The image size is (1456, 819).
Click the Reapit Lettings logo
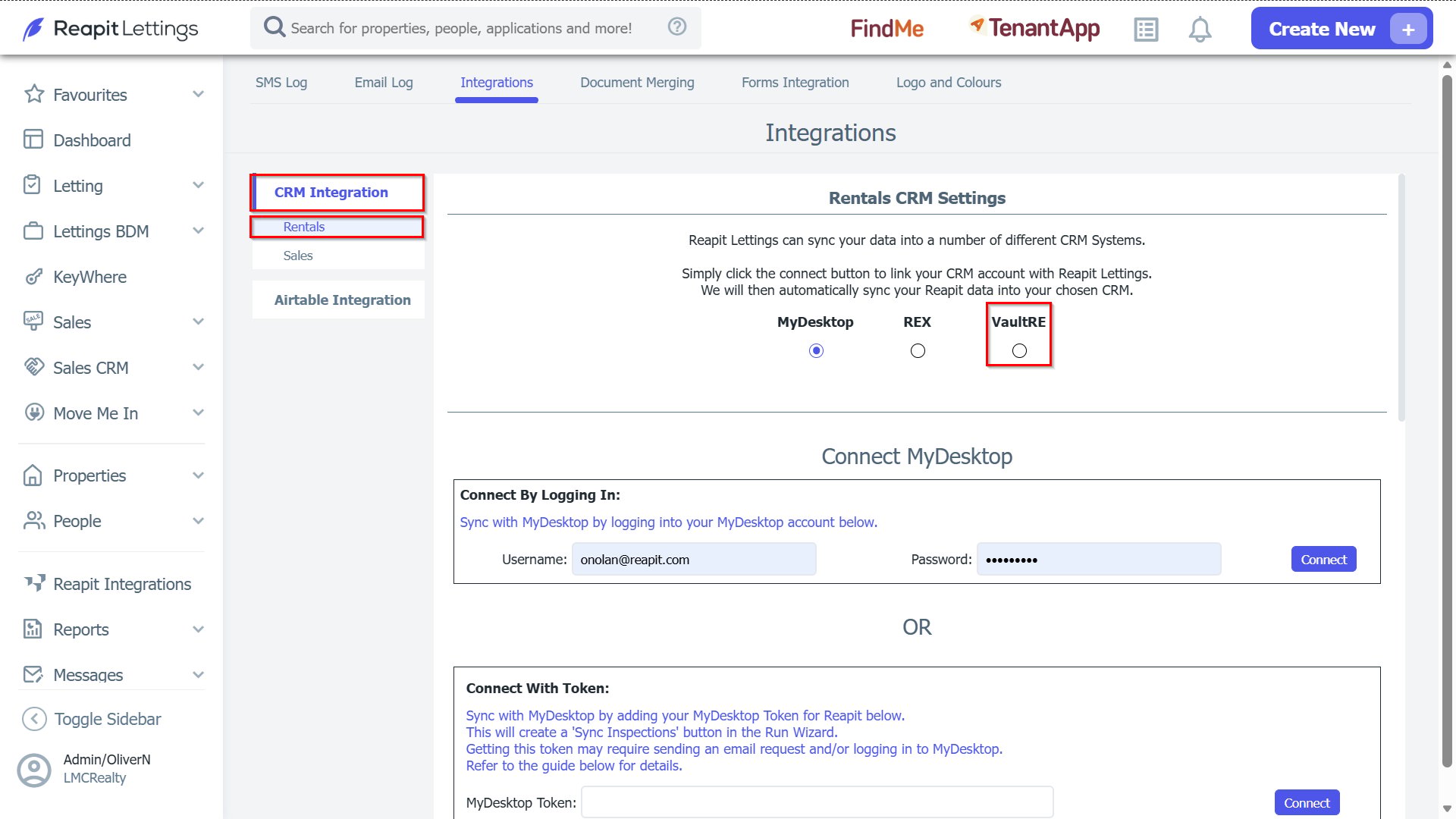[111, 29]
